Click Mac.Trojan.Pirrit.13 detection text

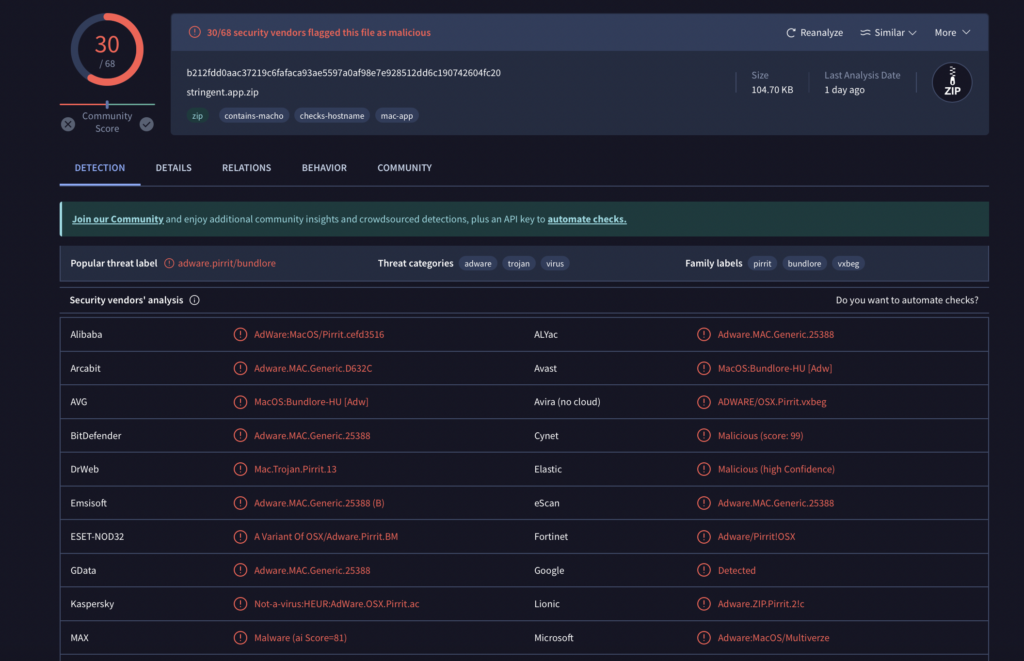[295, 469]
